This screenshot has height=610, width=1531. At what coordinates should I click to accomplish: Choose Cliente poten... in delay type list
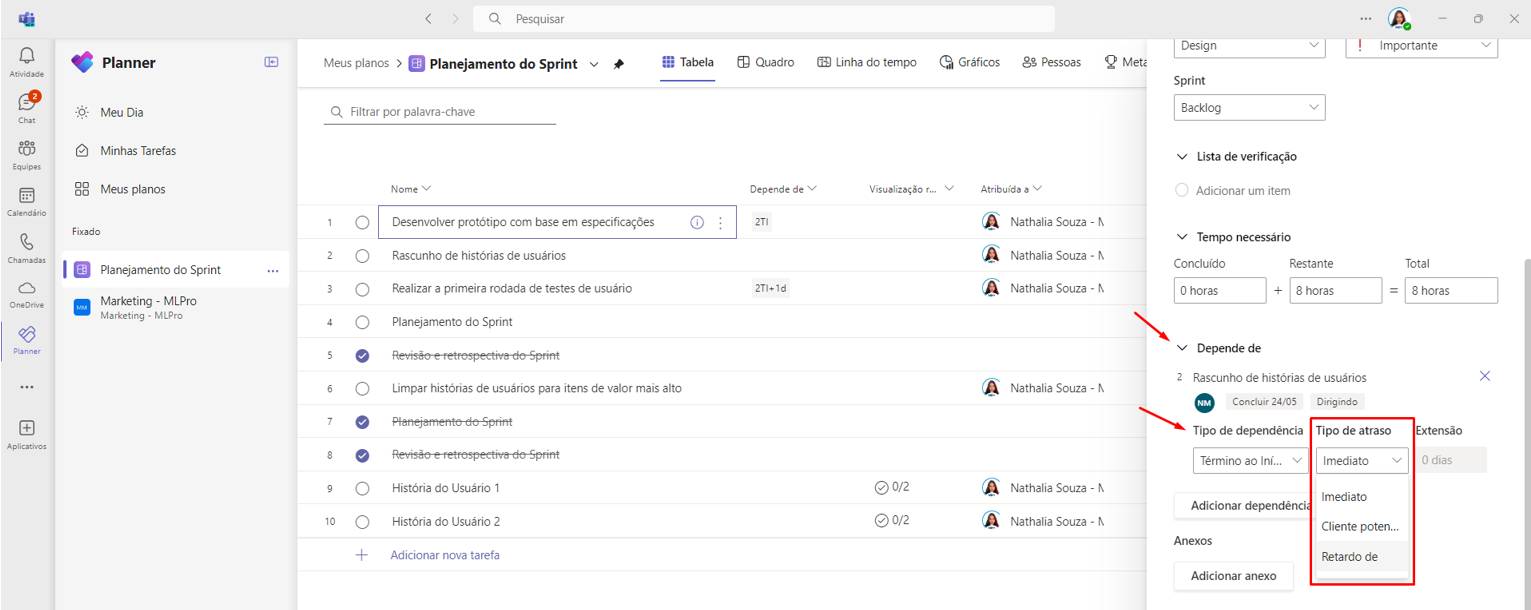(1362, 526)
